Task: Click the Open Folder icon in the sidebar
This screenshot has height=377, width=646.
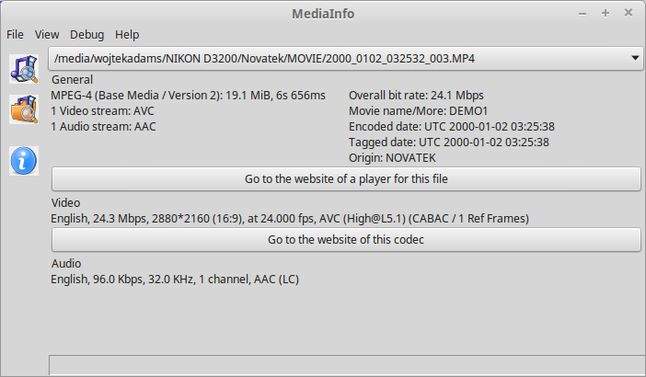Action: (24, 109)
